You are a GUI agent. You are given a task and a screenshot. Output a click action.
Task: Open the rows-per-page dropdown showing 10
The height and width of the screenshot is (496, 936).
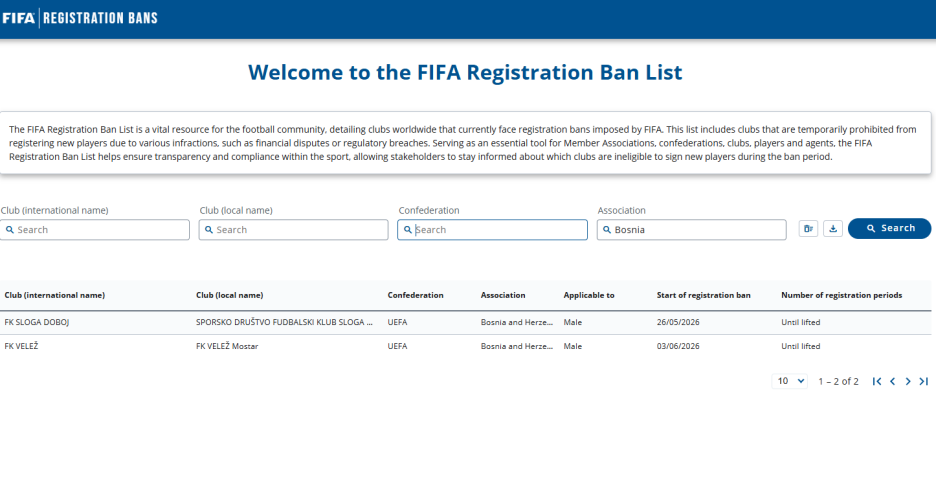coord(790,381)
